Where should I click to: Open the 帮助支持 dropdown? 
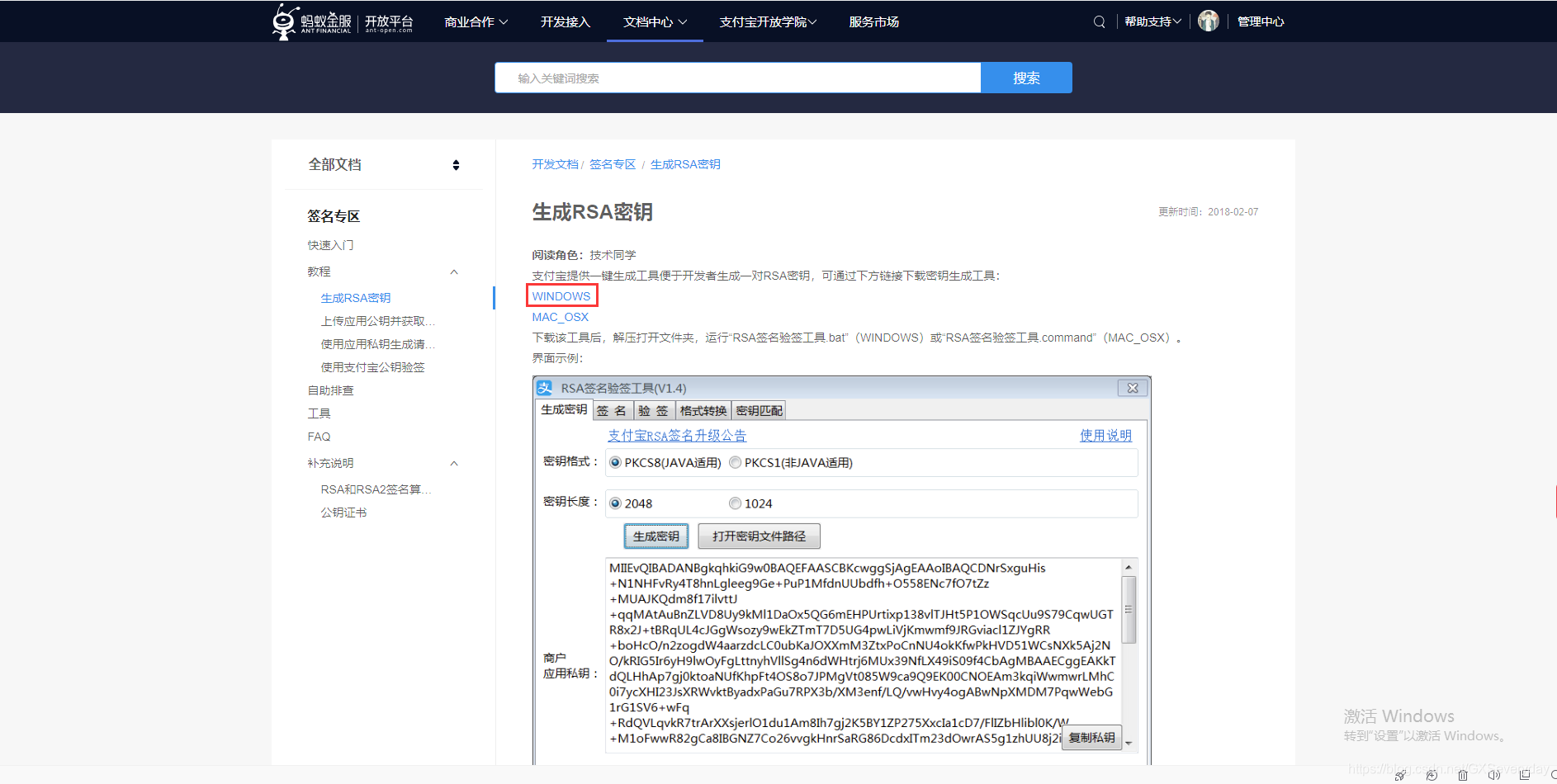[x=1152, y=22]
